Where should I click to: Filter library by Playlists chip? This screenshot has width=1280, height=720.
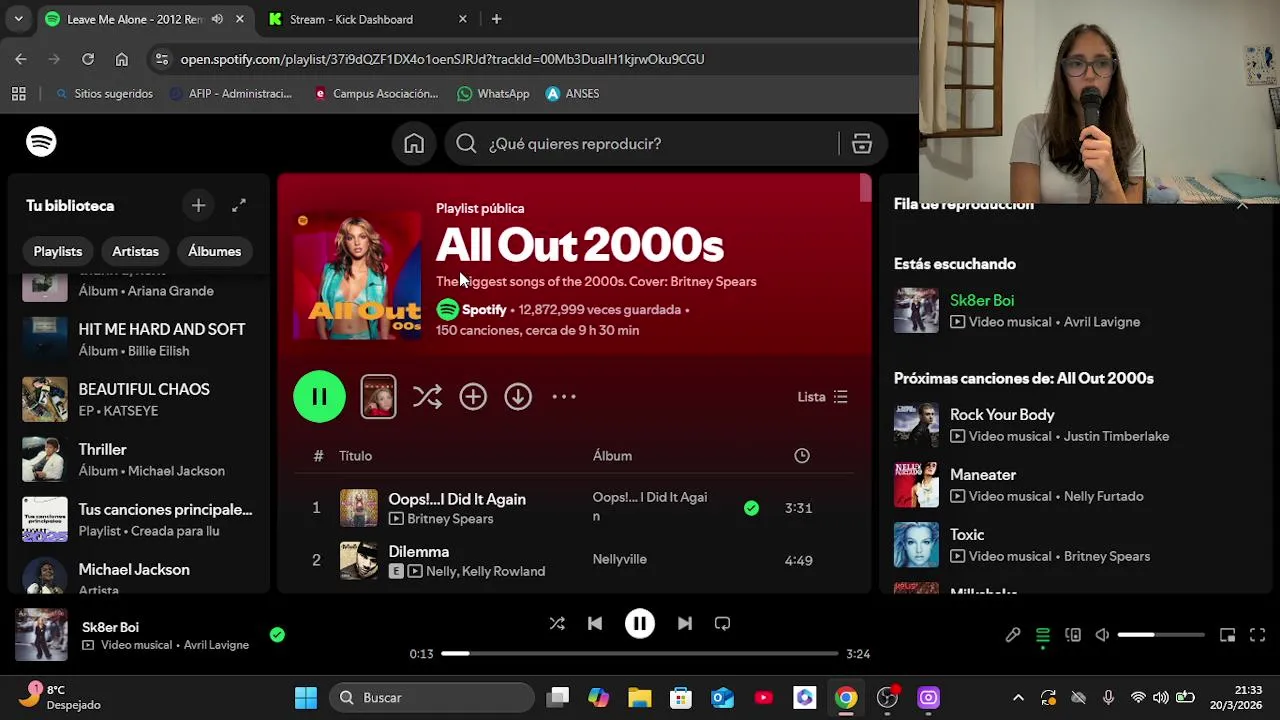58,252
